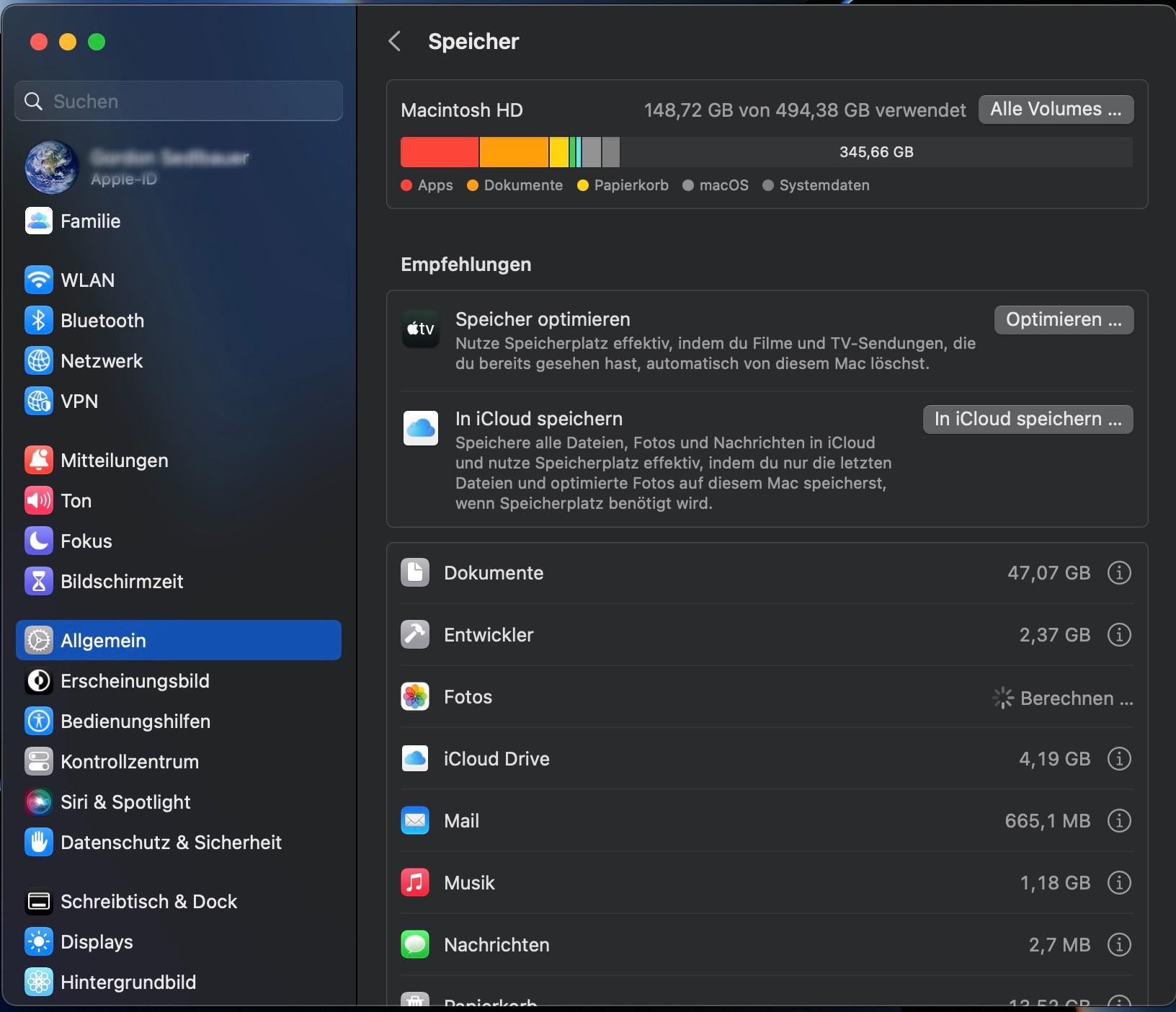Image resolution: width=1176 pixels, height=1012 pixels.
Task: Click the 1,18 GB Musik size
Action: tap(1056, 883)
